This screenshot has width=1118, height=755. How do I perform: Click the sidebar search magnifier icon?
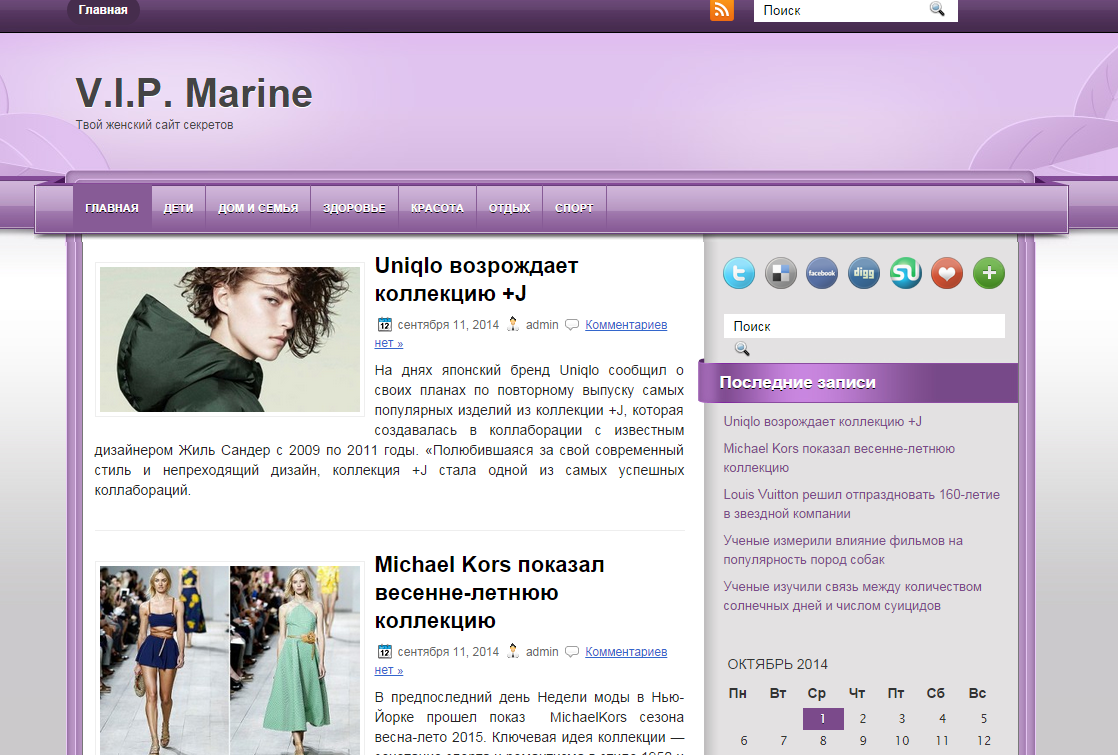pyautogui.click(x=742, y=349)
